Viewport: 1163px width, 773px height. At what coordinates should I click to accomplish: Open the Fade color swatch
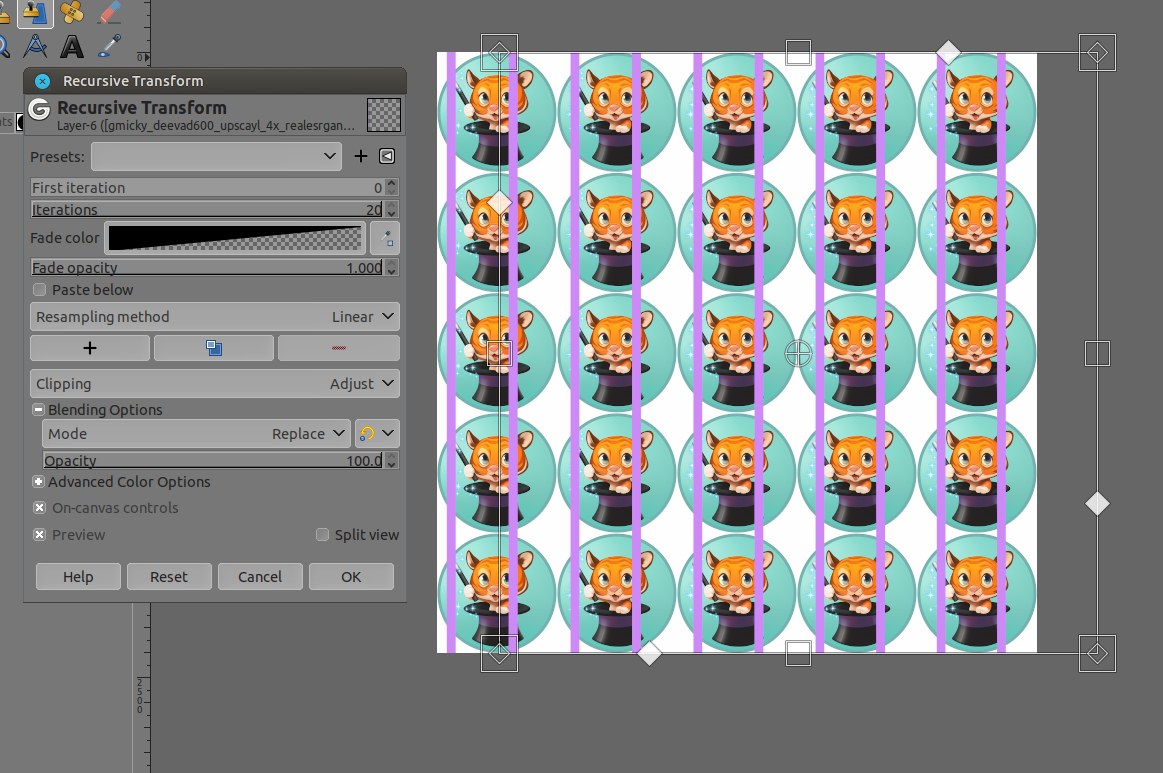click(x=236, y=238)
